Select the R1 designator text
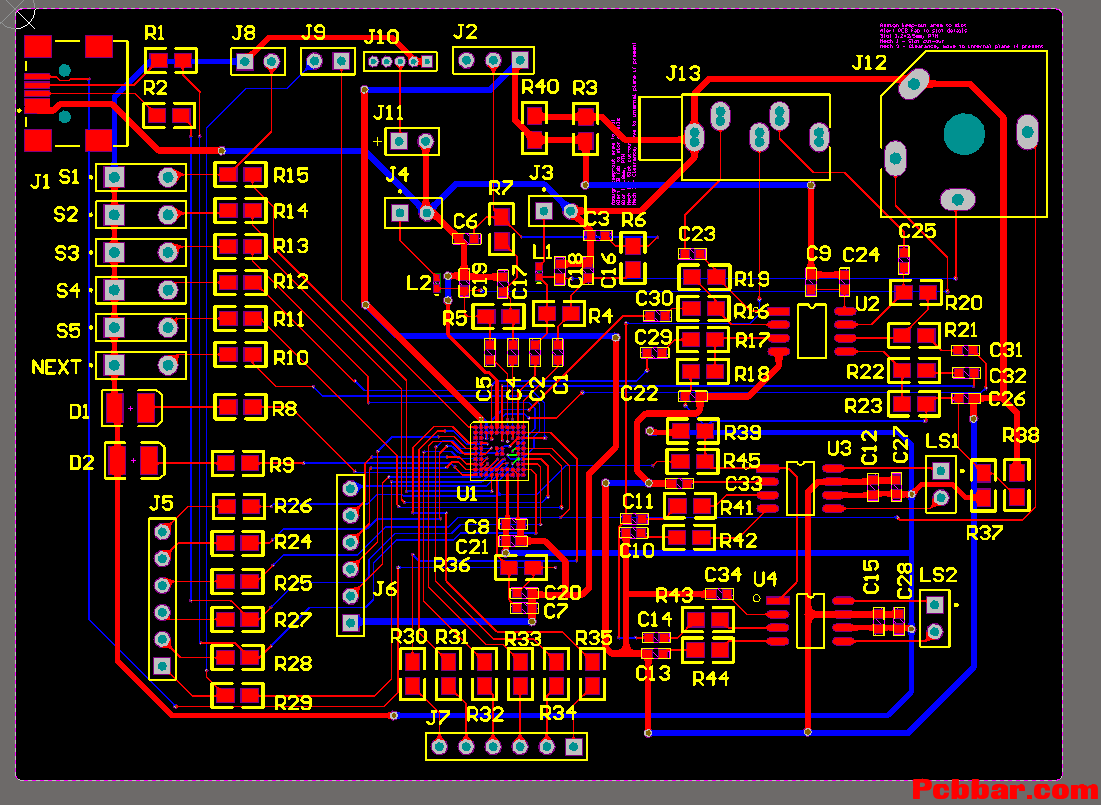Image resolution: width=1101 pixels, height=805 pixels. click(154, 33)
